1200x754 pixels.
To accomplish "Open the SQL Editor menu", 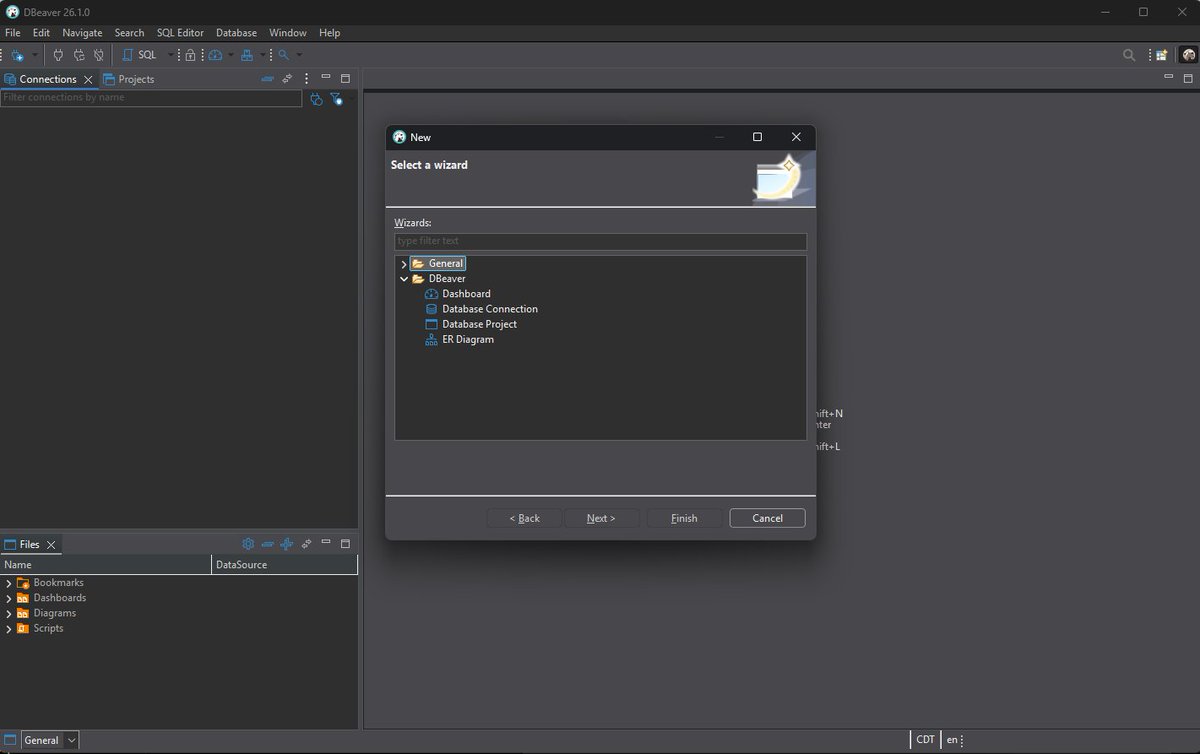I will [180, 33].
